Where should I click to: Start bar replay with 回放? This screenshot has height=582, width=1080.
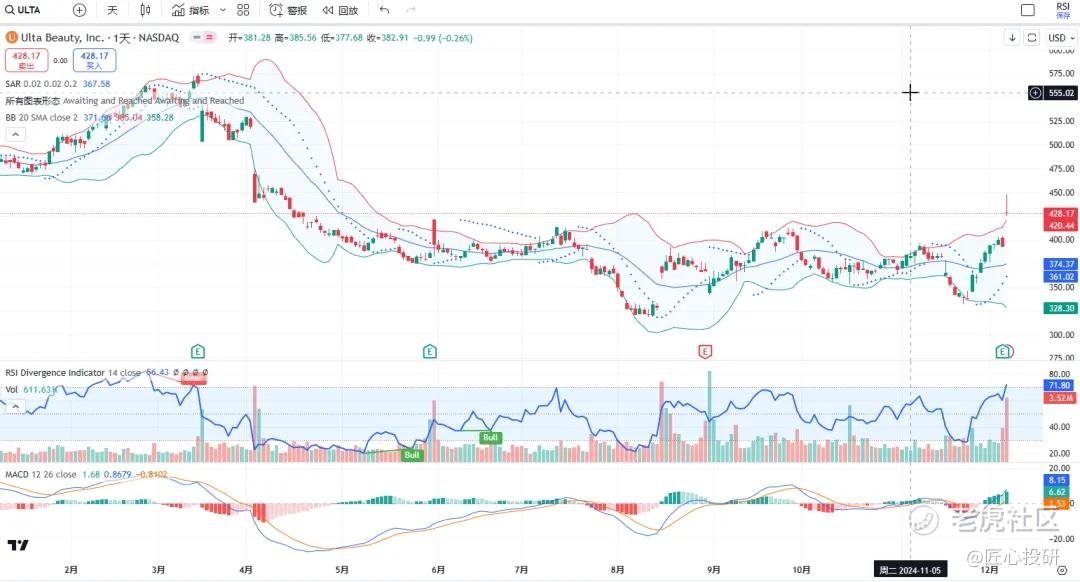(x=341, y=10)
